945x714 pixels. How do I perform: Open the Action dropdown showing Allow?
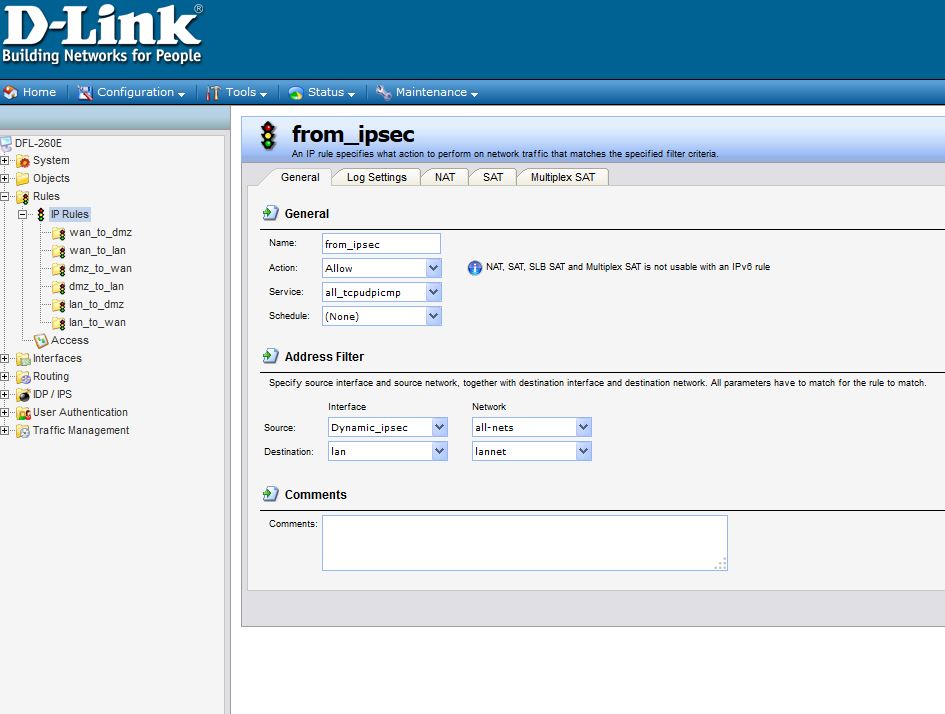point(382,268)
